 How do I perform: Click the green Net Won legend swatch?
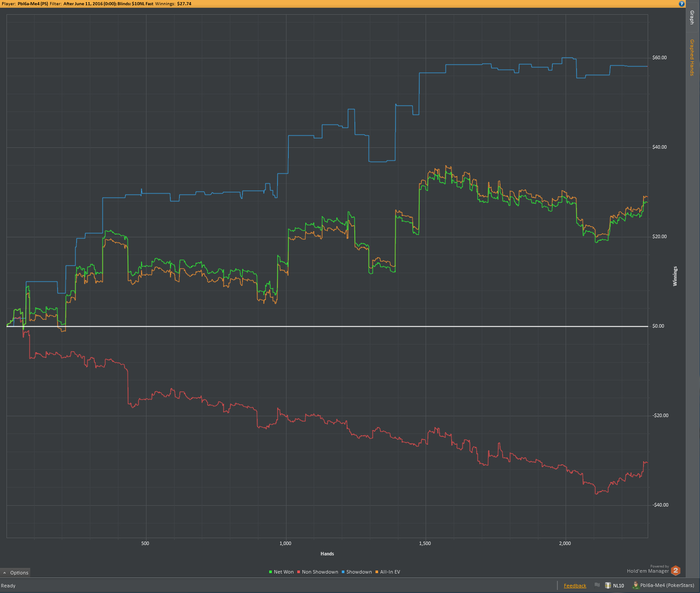[271, 572]
